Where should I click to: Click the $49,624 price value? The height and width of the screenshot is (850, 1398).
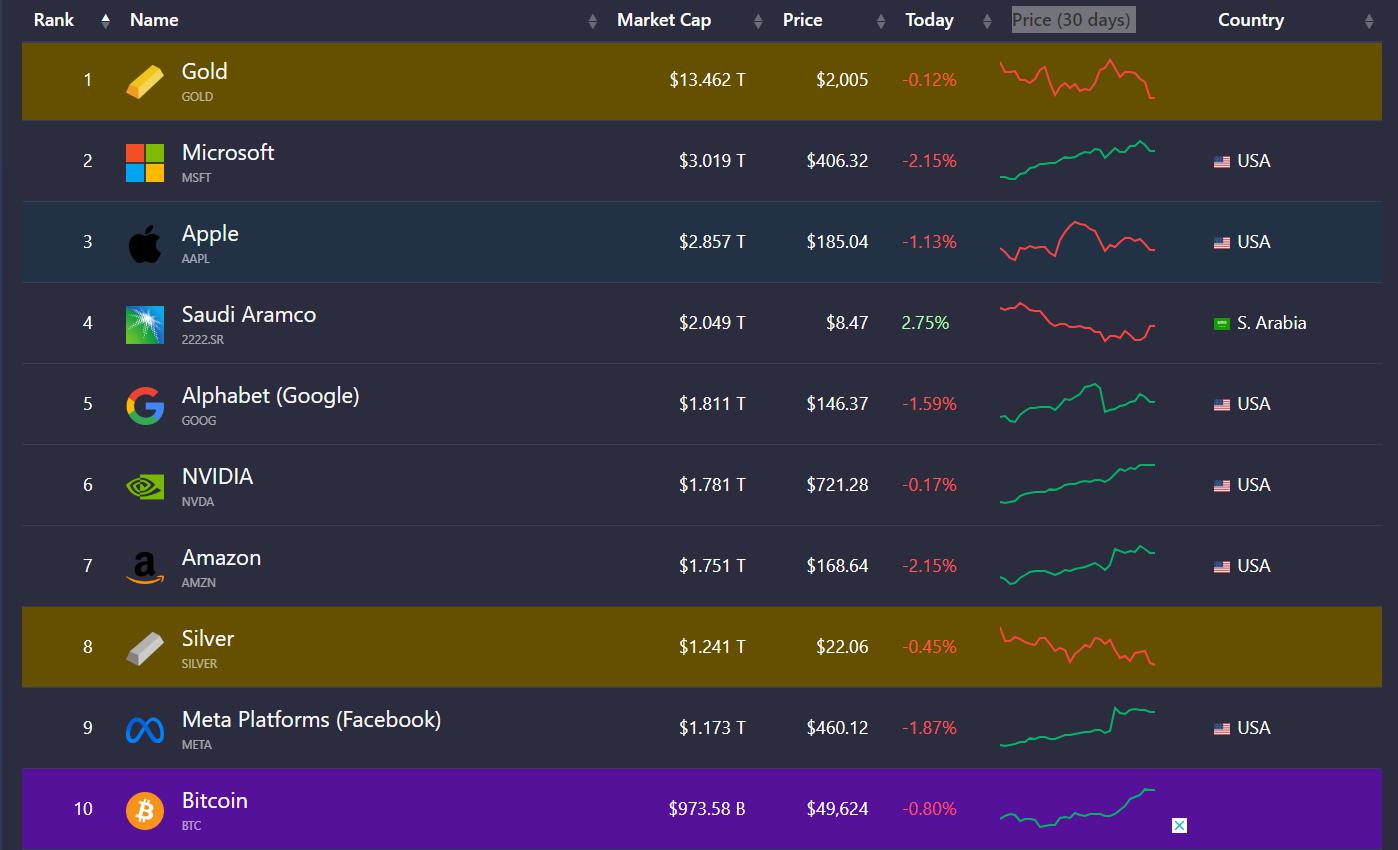click(x=838, y=809)
